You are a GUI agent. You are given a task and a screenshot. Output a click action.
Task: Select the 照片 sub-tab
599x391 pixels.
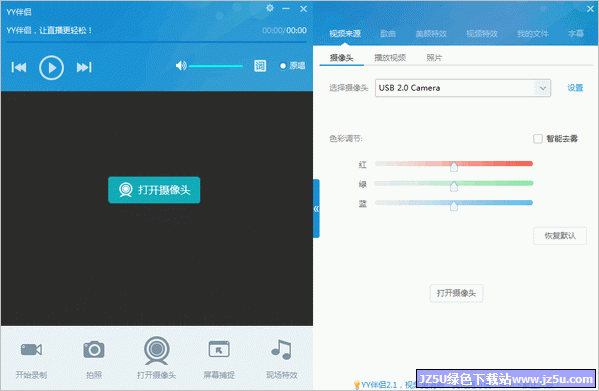tap(434, 58)
